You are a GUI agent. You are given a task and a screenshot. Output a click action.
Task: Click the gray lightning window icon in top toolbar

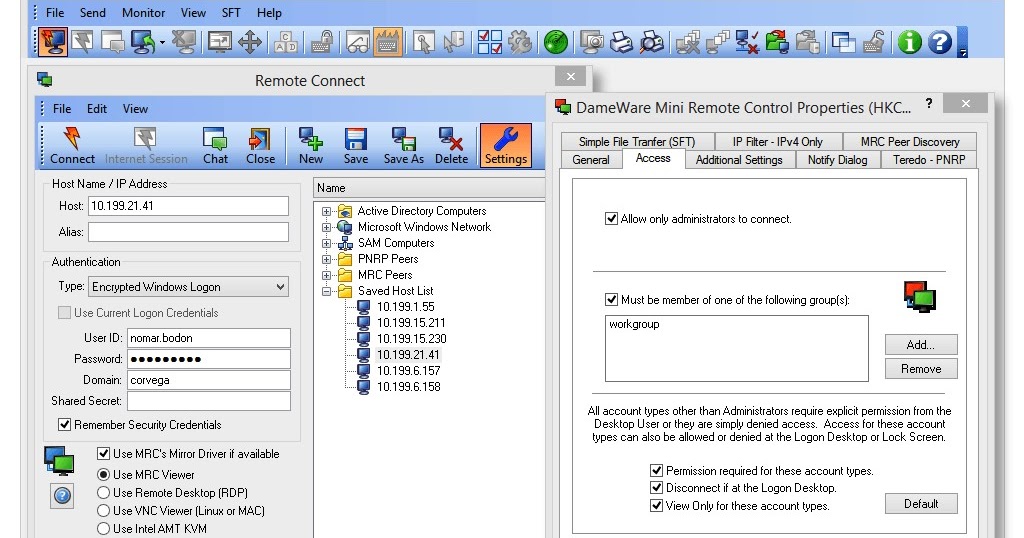click(x=83, y=42)
